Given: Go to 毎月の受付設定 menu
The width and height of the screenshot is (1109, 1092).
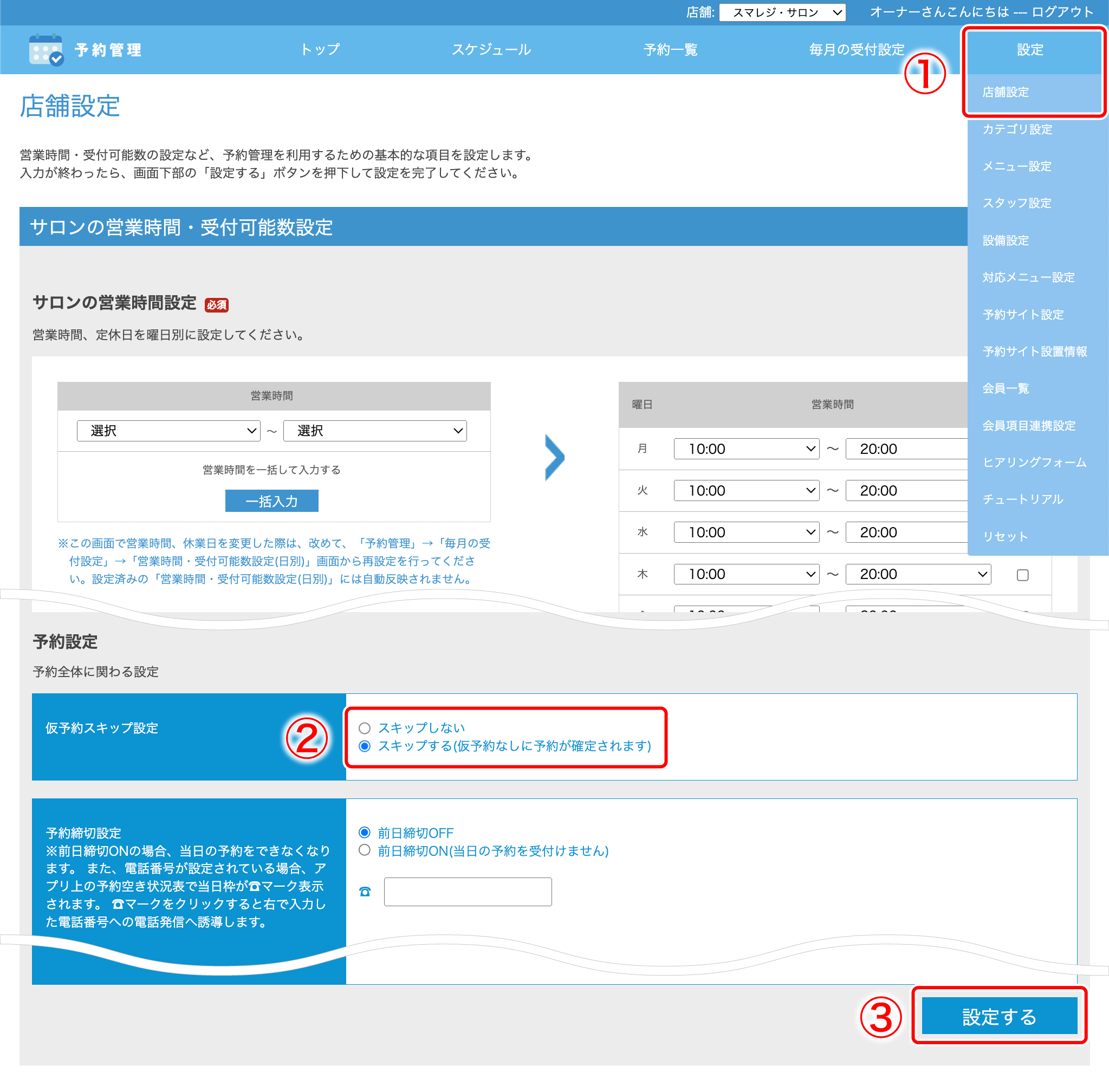Looking at the screenshot, I should (856, 50).
